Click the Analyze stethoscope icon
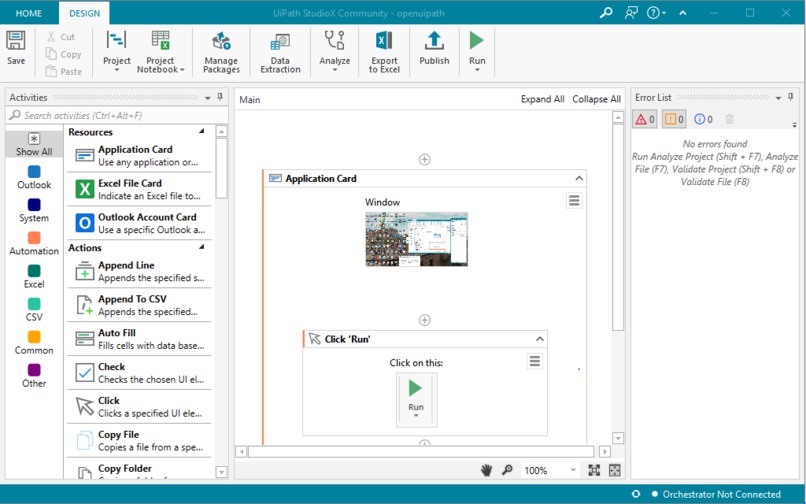 coord(335,40)
